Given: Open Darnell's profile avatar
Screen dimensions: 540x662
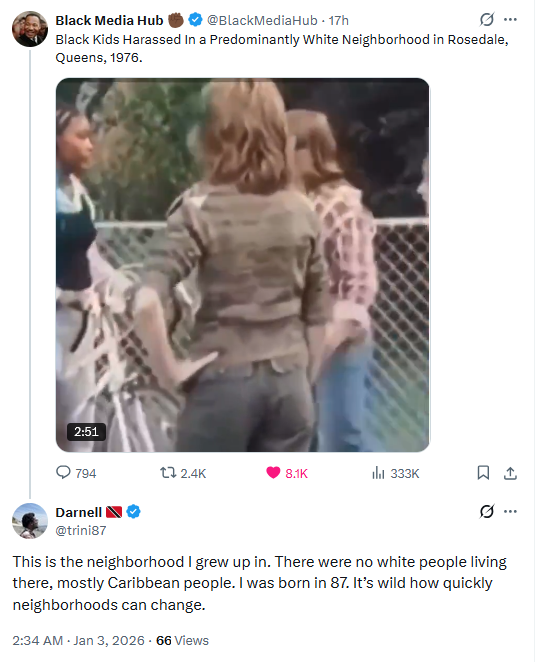Looking at the screenshot, I should pos(30,521).
